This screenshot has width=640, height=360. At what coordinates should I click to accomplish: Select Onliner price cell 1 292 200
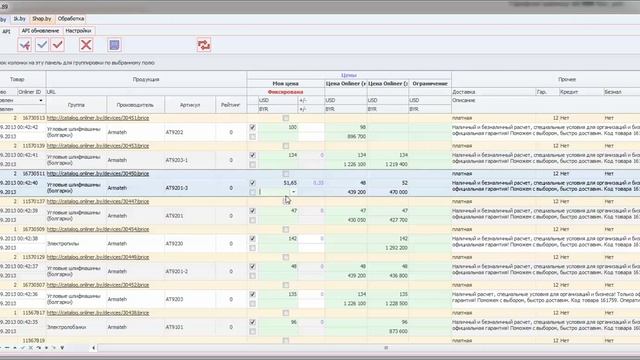click(x=388, y=248)
